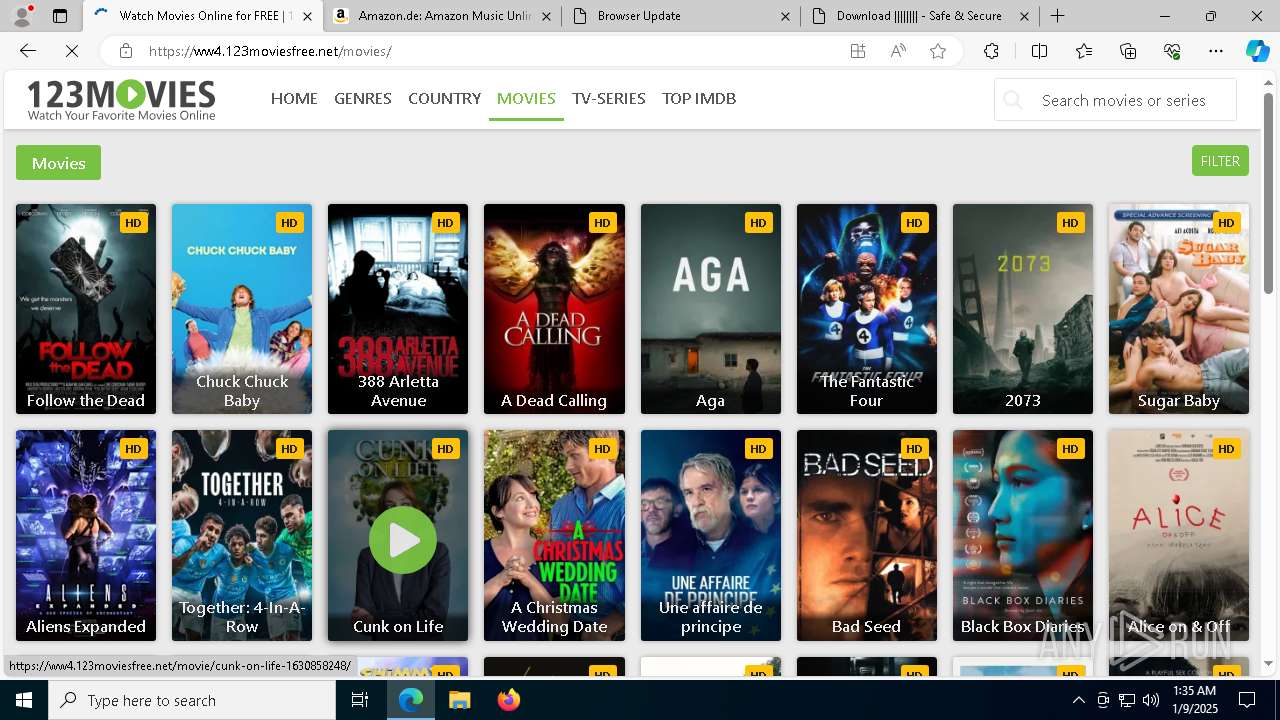Open Extensions puzzle icon
The width and height of the screenshot is (1280, 720).
coord(991,51)
